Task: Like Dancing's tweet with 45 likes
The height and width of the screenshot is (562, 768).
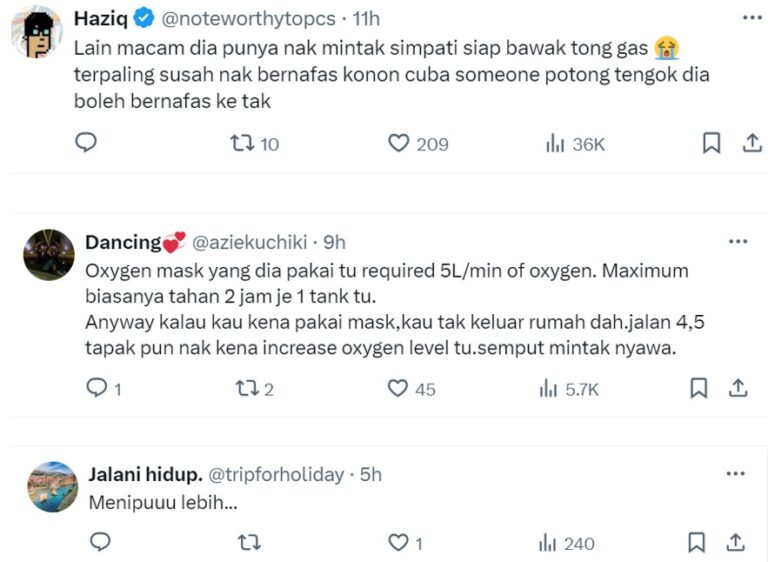Action: click(x=399, y=388)
